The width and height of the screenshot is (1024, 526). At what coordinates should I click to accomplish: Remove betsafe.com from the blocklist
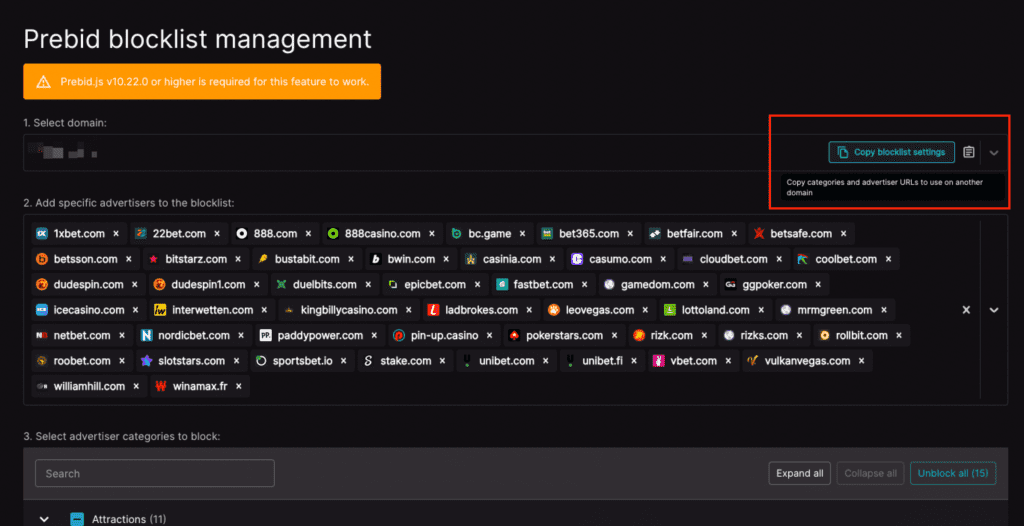(843, 233)
